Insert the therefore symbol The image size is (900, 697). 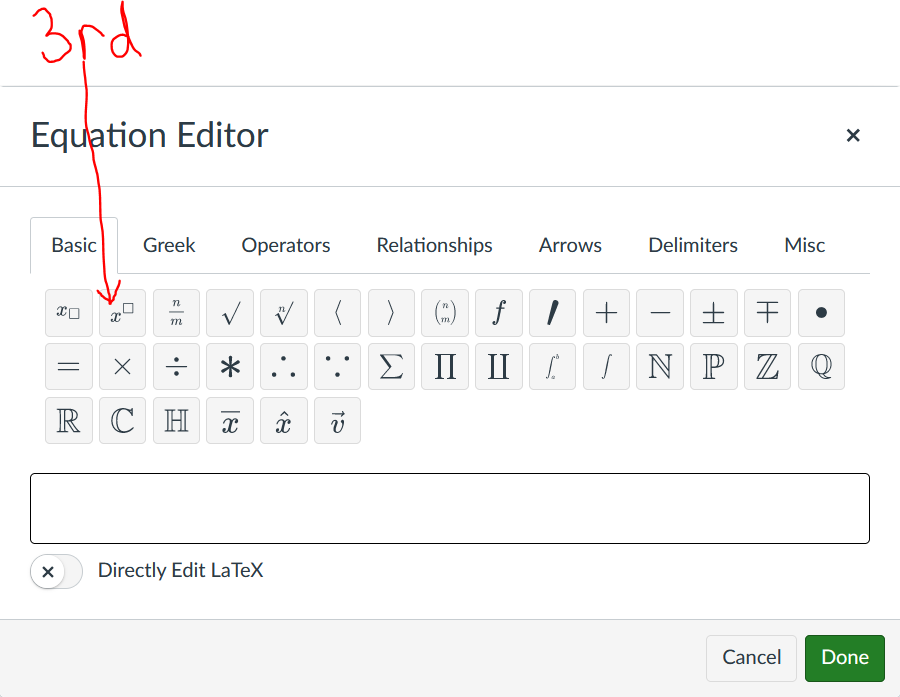283,367
